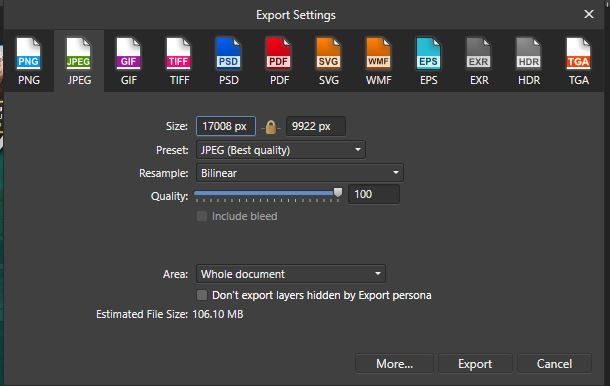
Task: Select the PSD file format icon
Action: 229,61
